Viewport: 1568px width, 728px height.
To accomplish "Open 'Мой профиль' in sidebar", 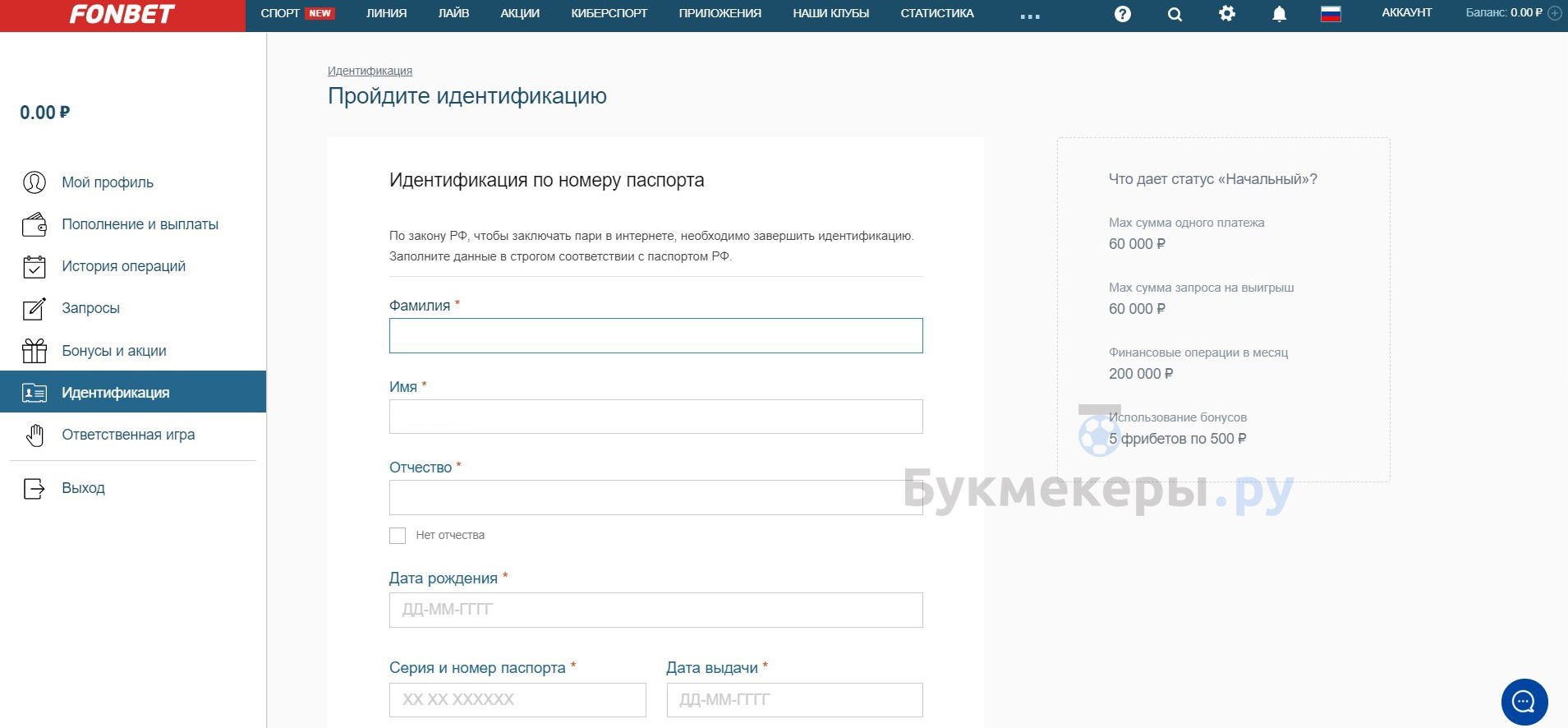I will (107, 182).
